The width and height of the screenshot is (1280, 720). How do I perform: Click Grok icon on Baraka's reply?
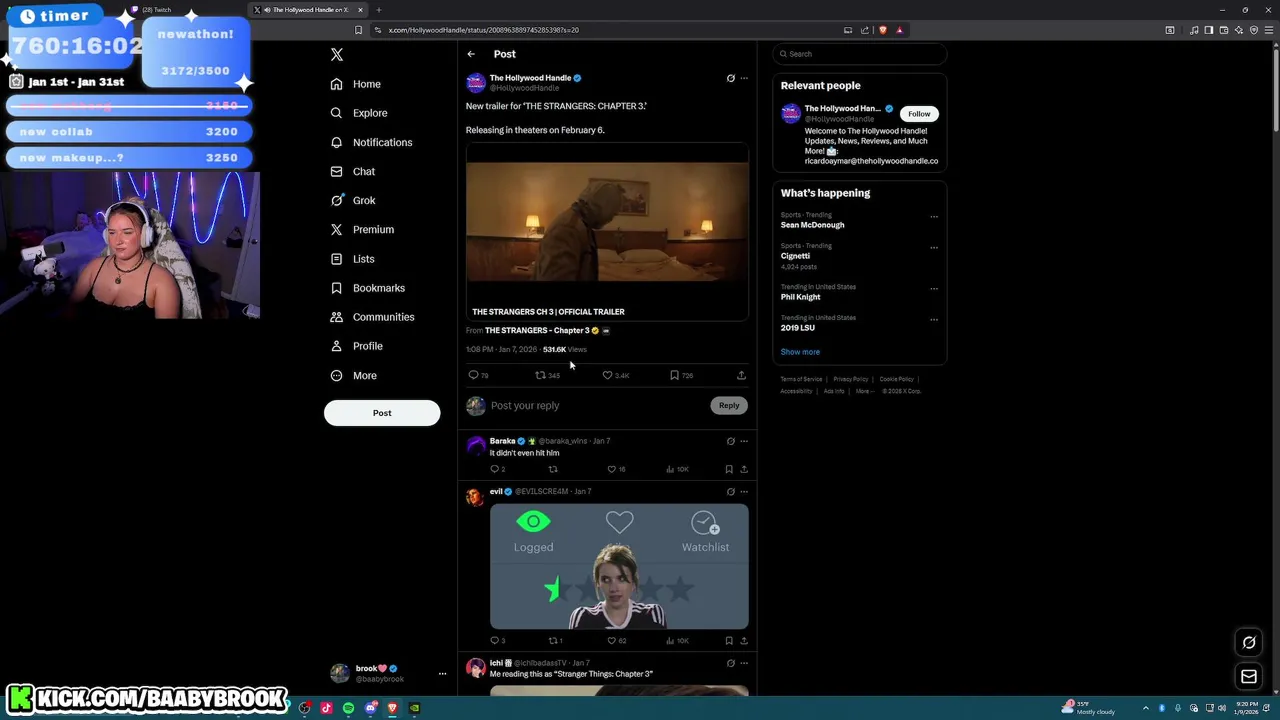point(730,441)
